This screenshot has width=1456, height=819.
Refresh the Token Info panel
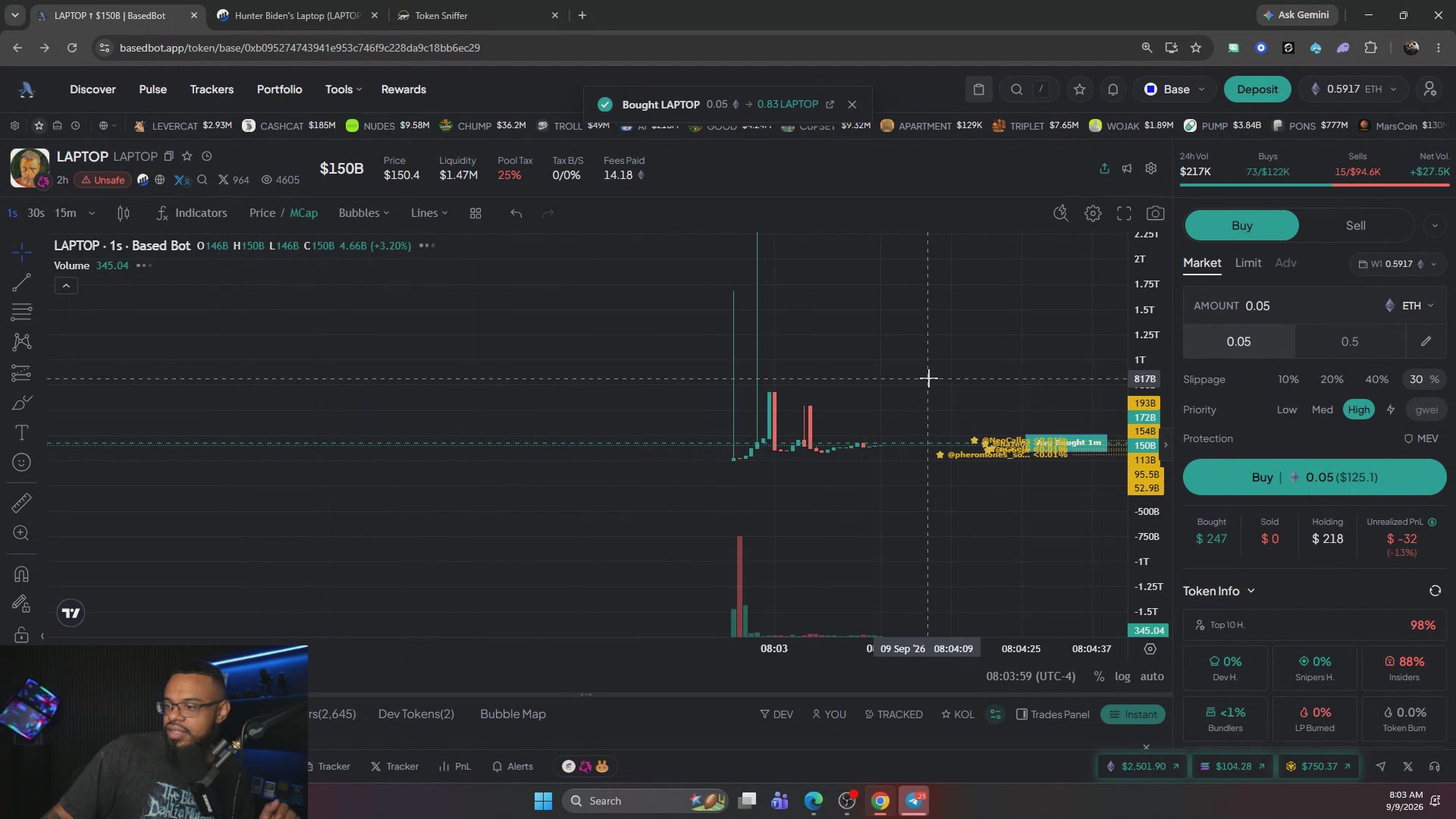point(1435,591)
